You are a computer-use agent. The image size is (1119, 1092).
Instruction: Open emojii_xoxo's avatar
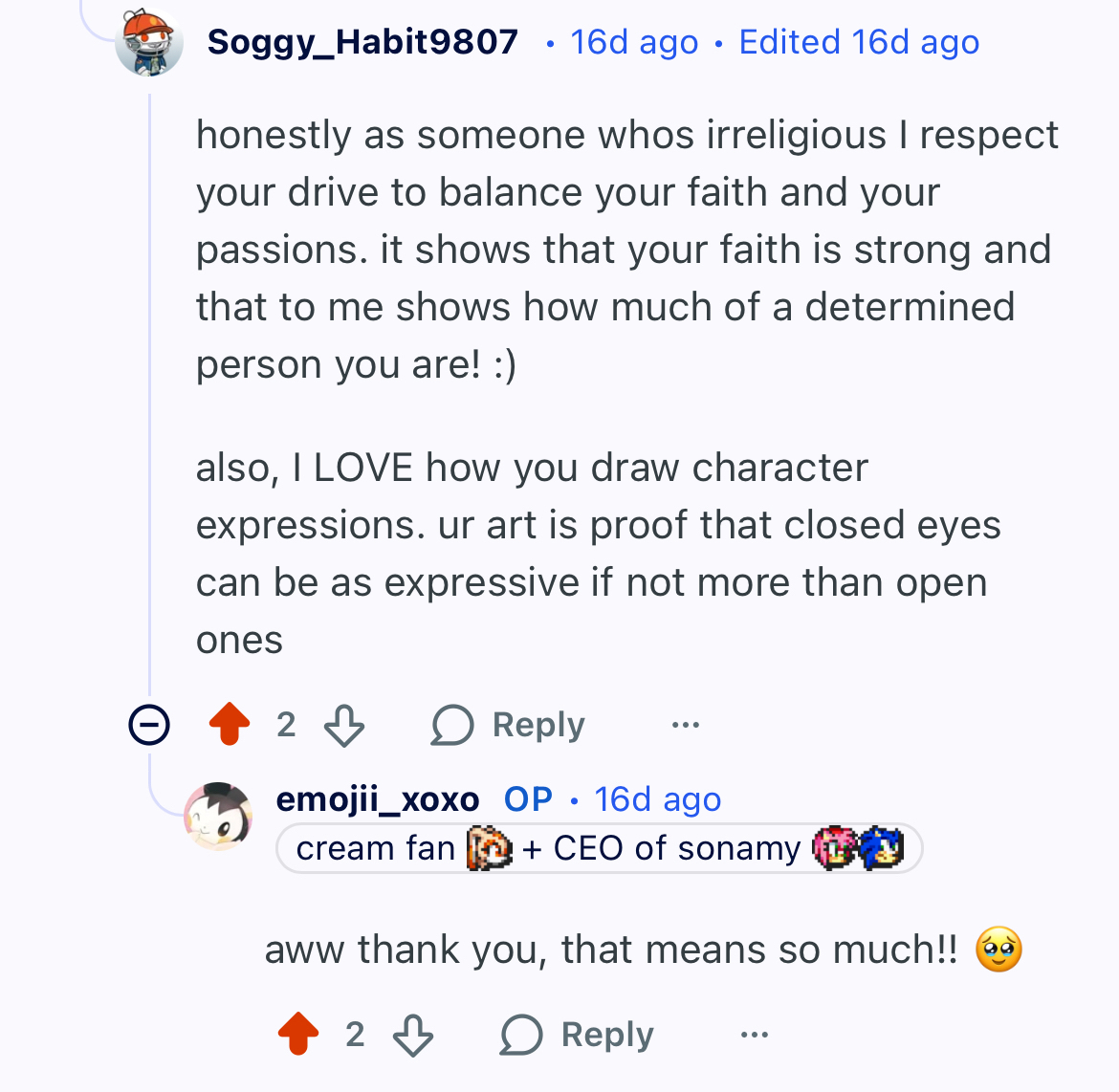[x=218, y=816]
